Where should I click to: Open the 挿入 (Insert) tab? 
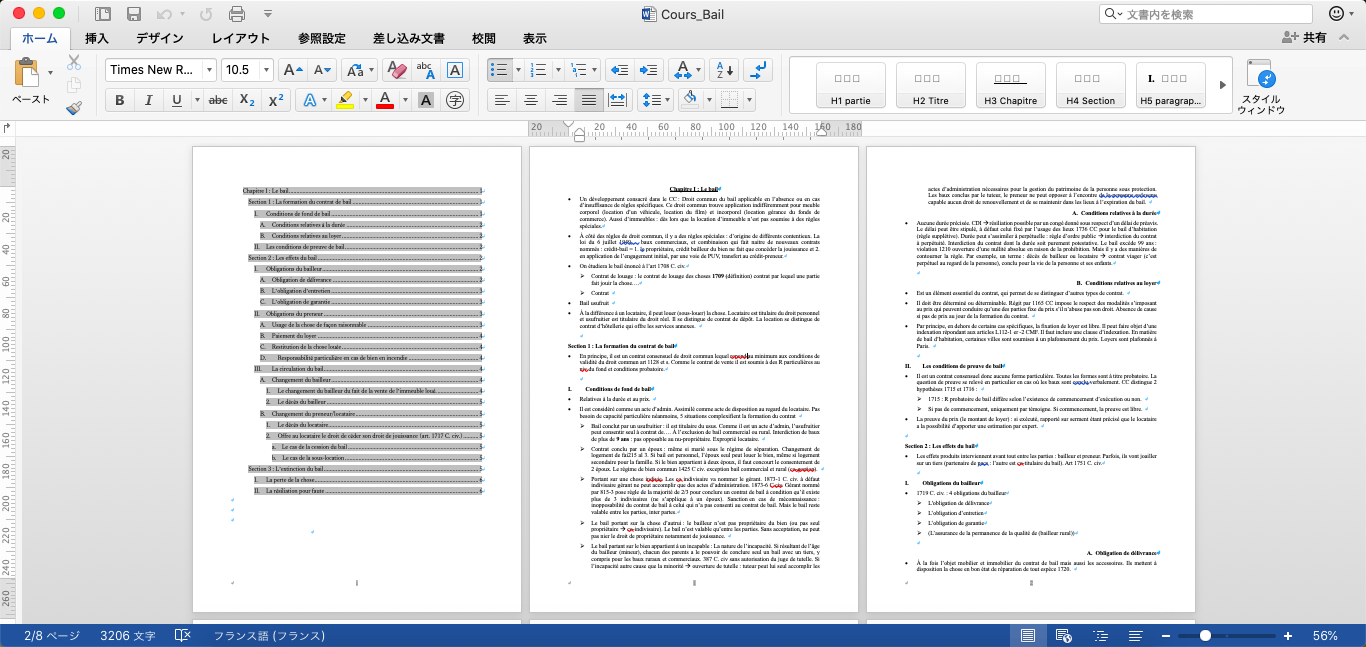pyautogui.click(x=97, y=39)
